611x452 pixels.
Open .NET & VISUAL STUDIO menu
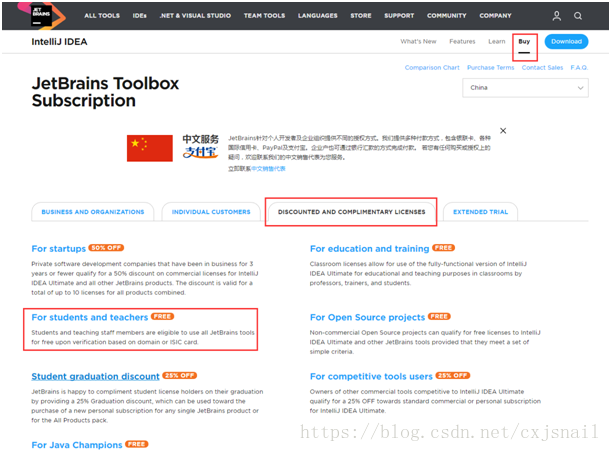point(195,16)
